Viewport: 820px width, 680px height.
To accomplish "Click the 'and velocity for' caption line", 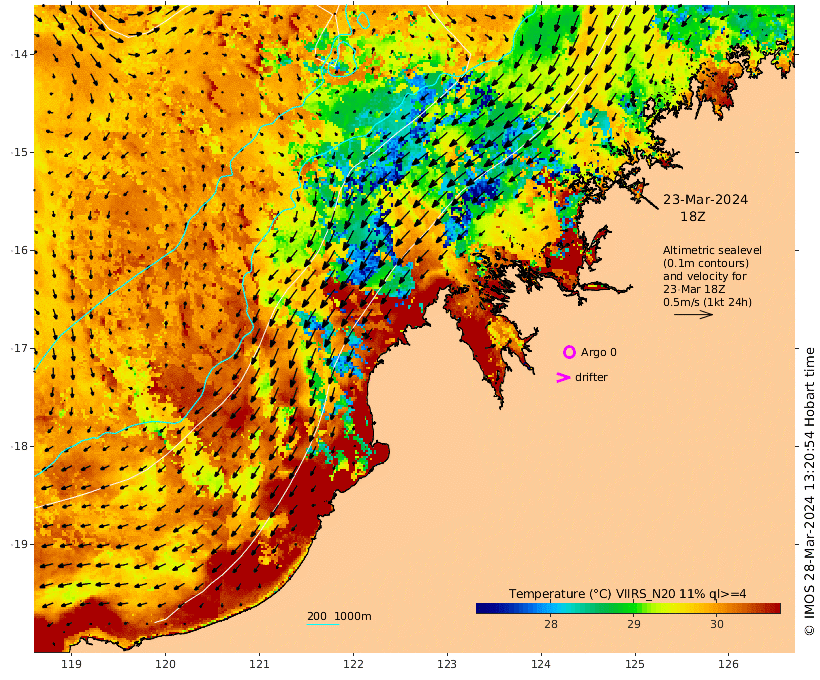I will pos(704,276).
